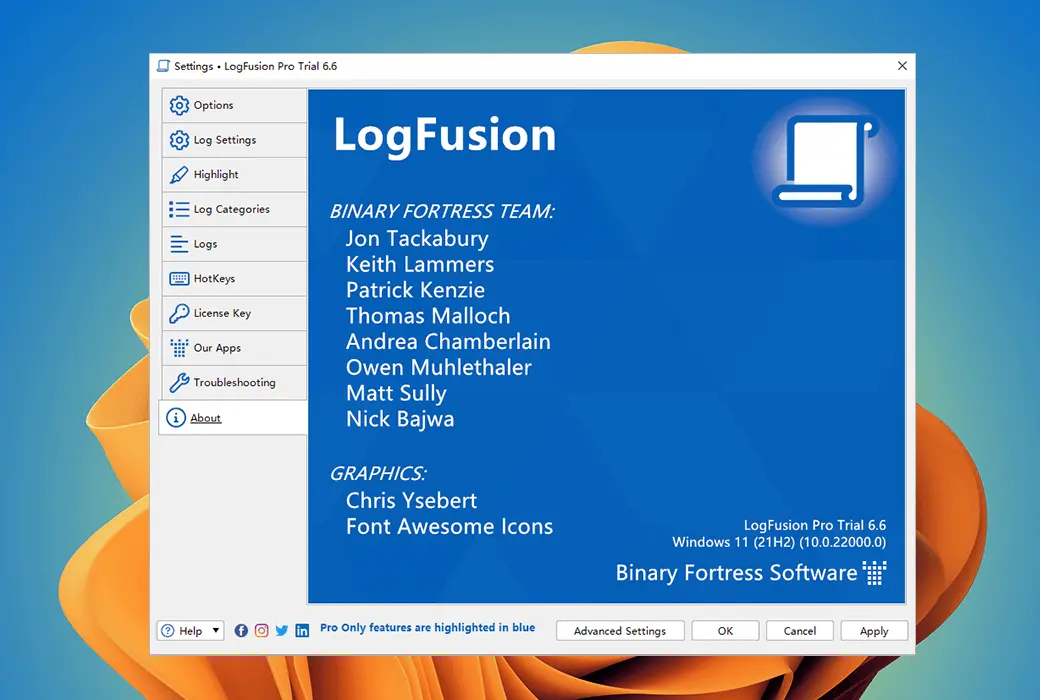
Task: Go to the Logs section
Action: pyautogui.click(x=234, y=244)
